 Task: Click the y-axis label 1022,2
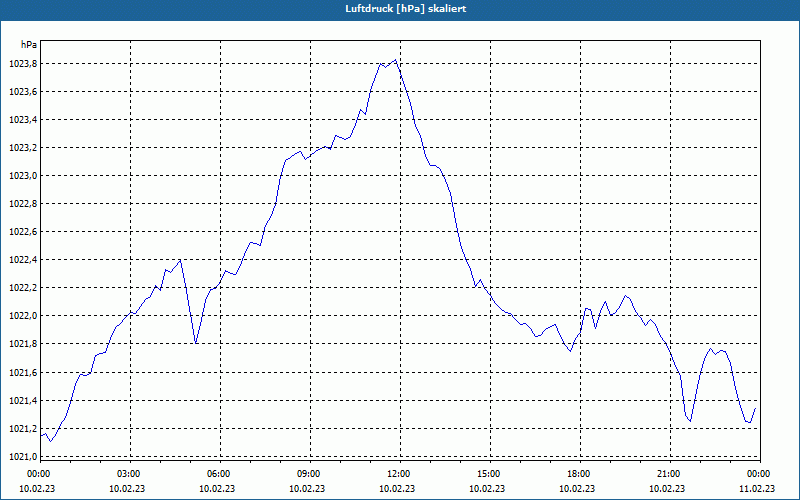(23, 288)
